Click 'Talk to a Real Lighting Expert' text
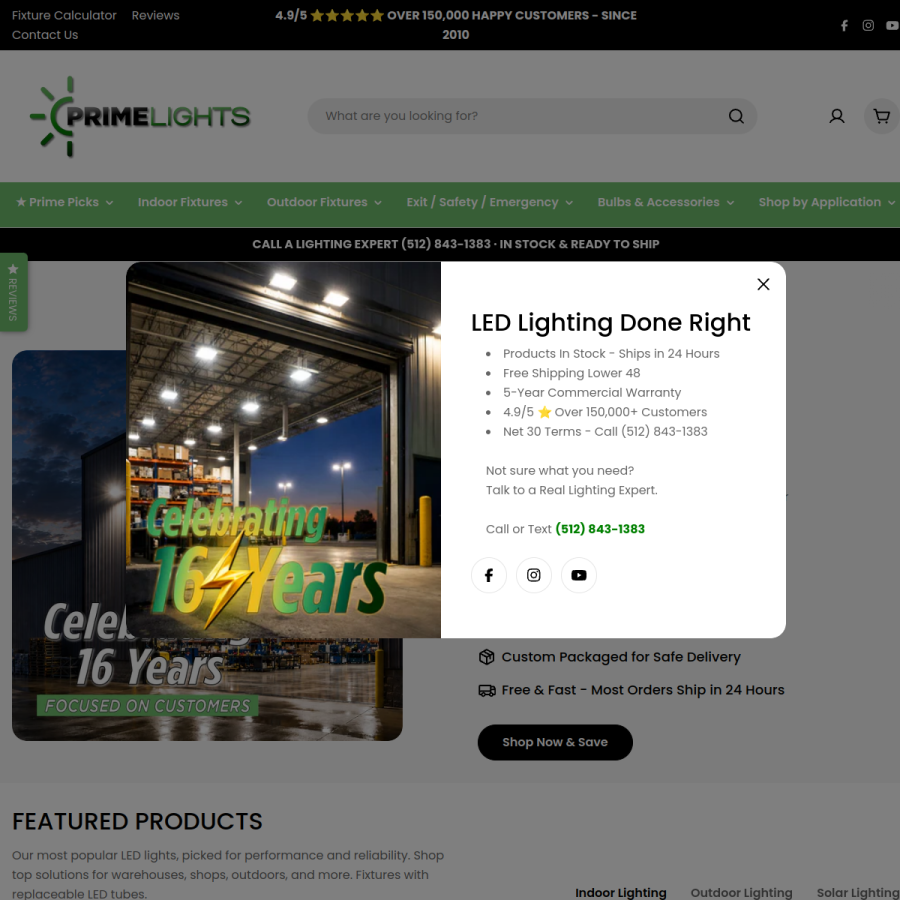Image resolution: width=900 pixels, height=900 pixels. [x=572, y=490]
